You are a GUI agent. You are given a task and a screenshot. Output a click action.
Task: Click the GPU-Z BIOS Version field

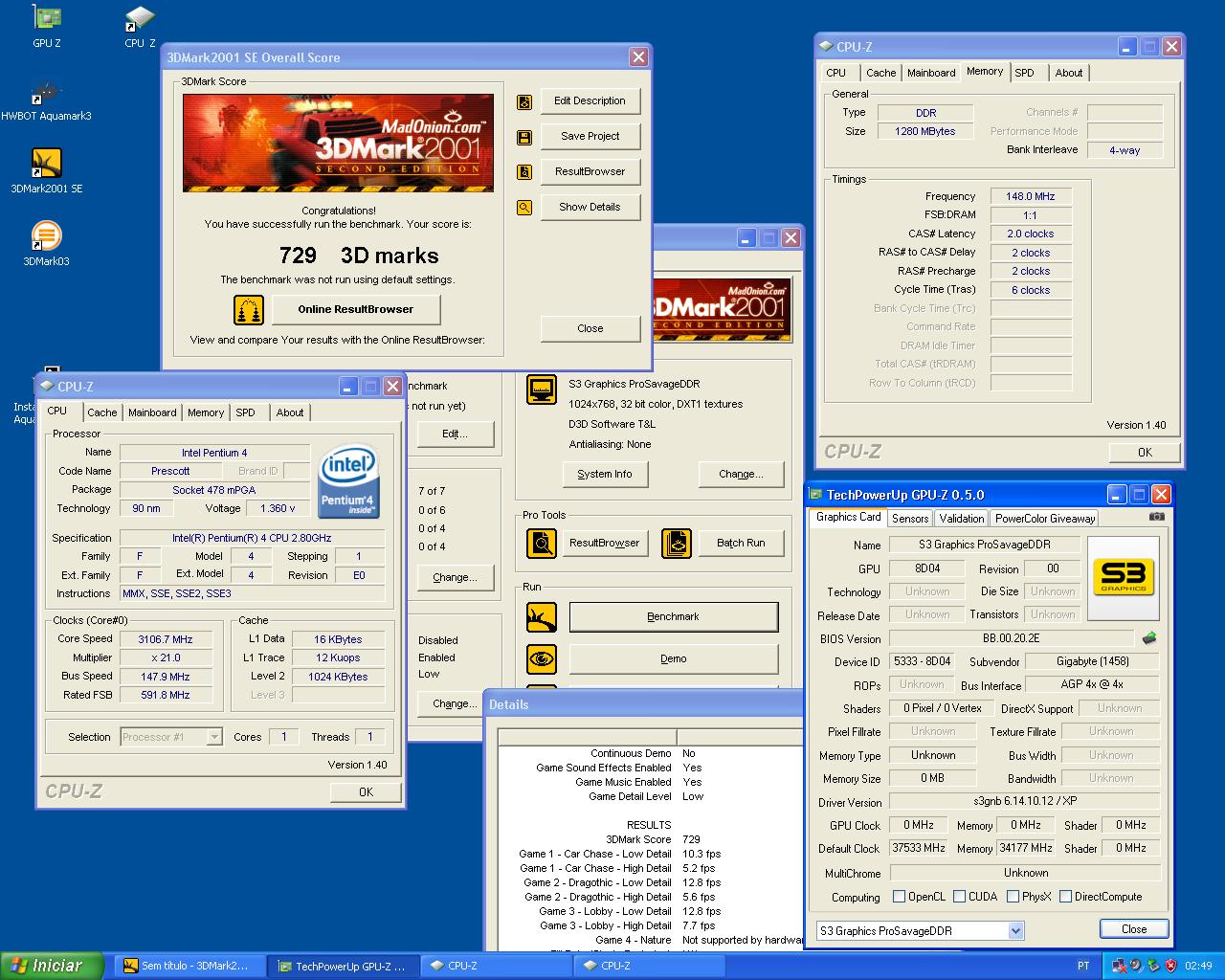(x=1013, y=638)
